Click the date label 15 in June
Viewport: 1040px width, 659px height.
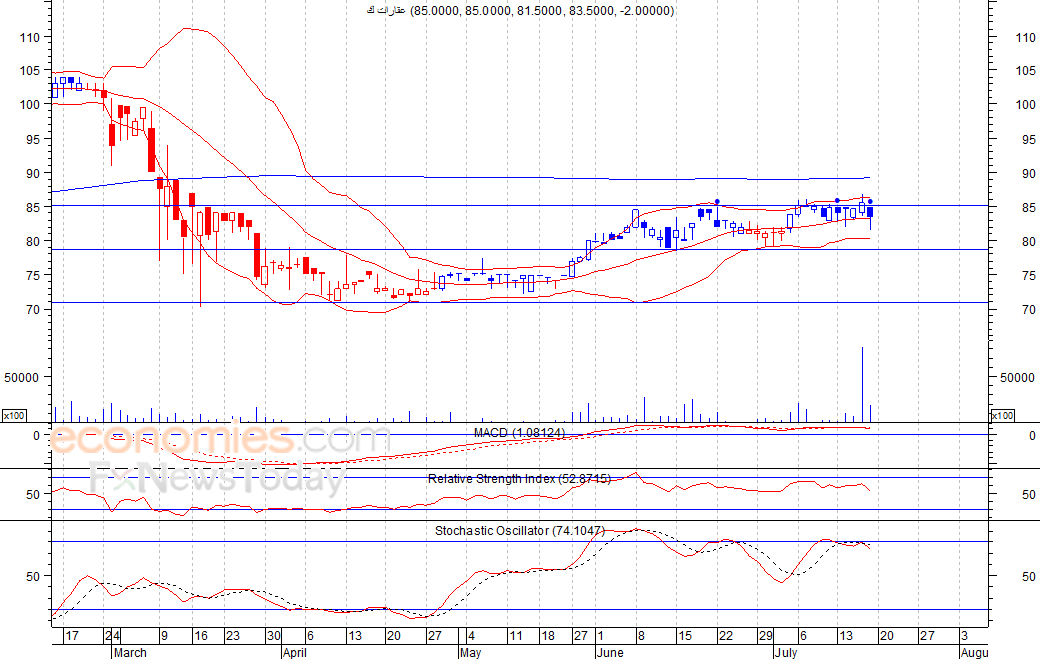[x=684, y=636]
